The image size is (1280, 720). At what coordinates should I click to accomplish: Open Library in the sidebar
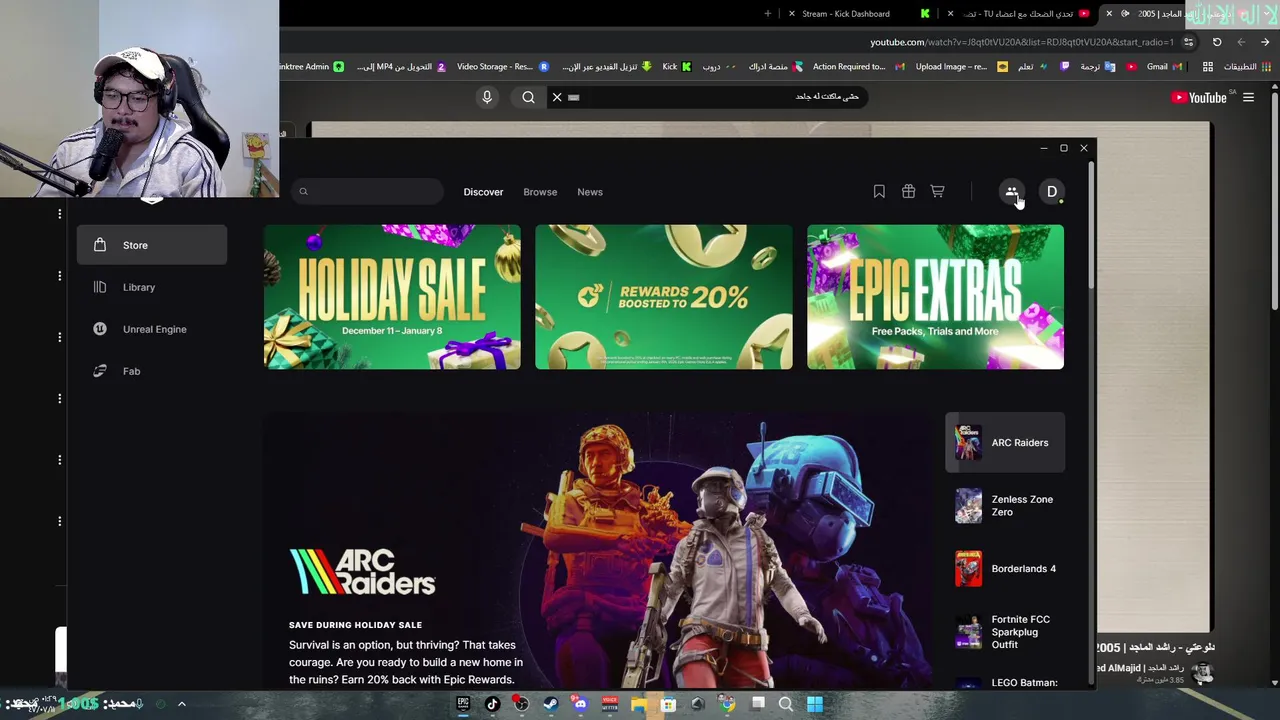pyautogui.click(x=152, y=287)
